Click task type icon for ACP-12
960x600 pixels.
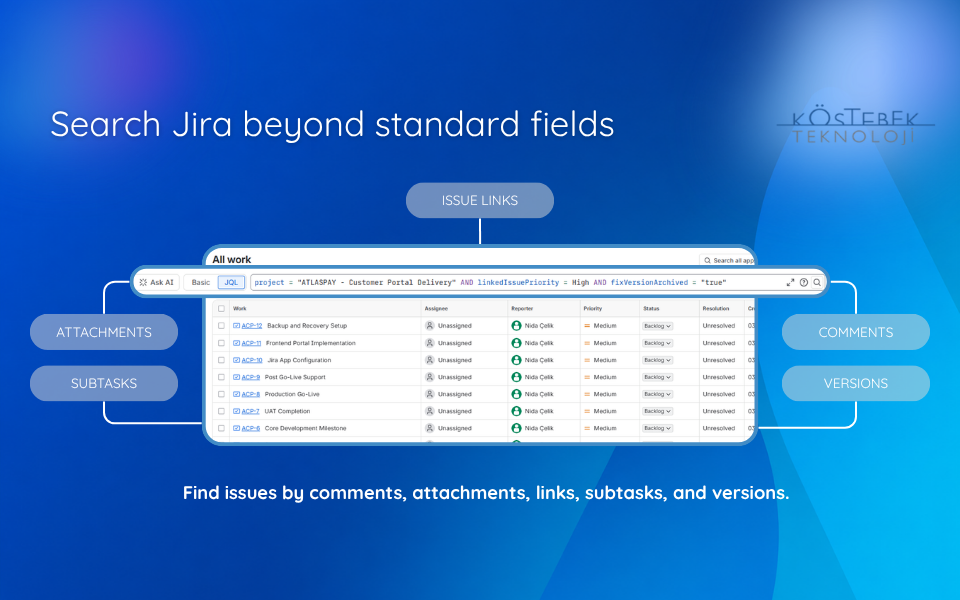236,326
